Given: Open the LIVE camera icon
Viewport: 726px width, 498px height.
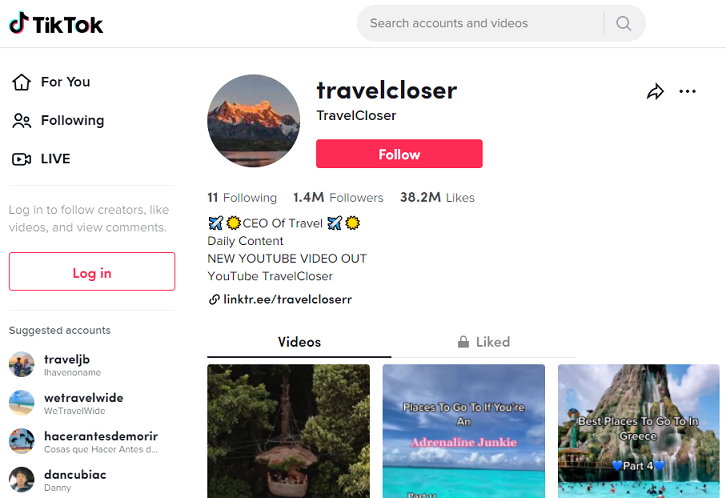Looking at the screenshot, I should [21, 159].
